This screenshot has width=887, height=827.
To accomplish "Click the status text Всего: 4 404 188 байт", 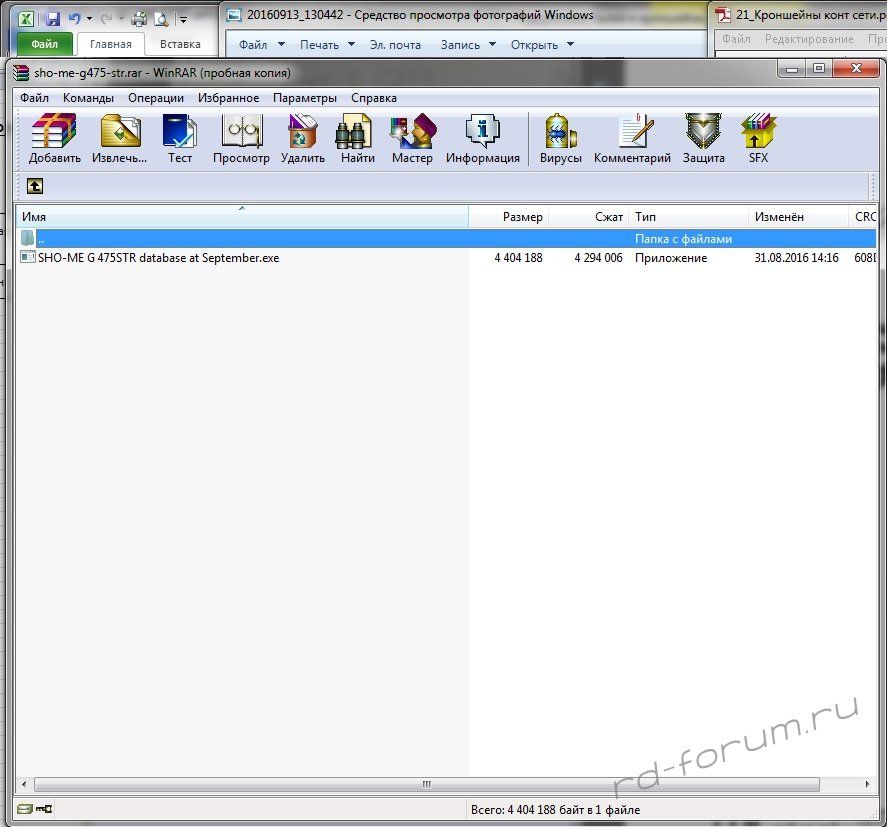I will tap(556, 809).
